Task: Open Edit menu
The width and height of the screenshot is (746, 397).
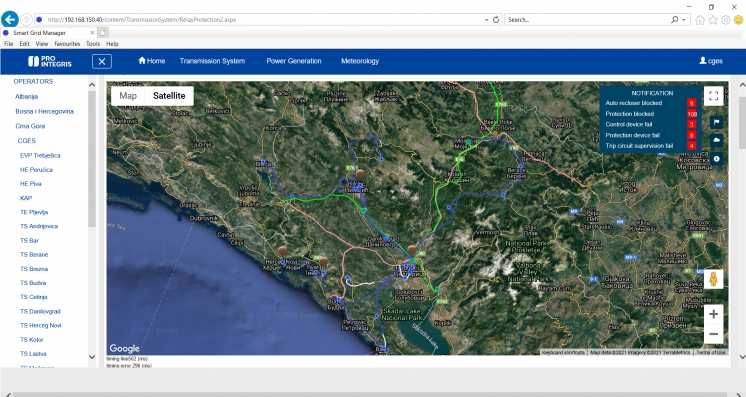Action: pos(24,44)
